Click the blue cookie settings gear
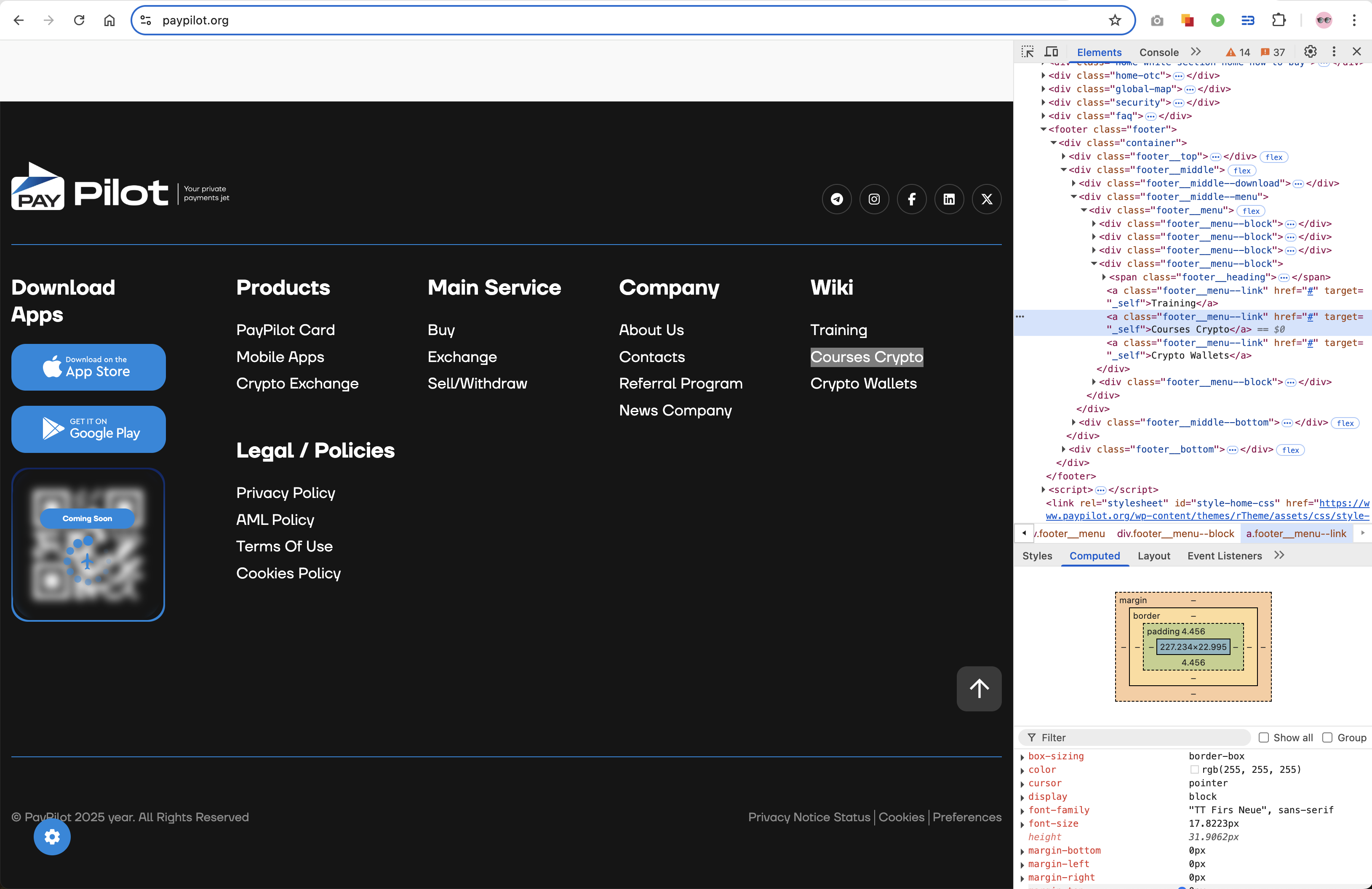 52,836
